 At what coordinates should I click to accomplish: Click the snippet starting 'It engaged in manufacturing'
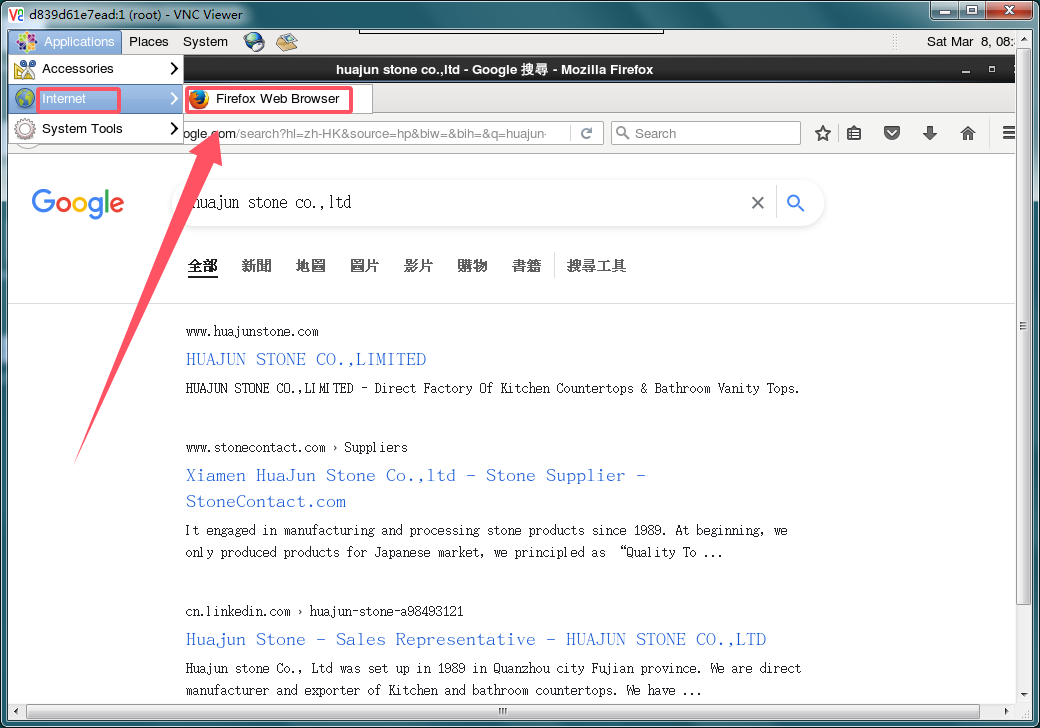point(486,541)
